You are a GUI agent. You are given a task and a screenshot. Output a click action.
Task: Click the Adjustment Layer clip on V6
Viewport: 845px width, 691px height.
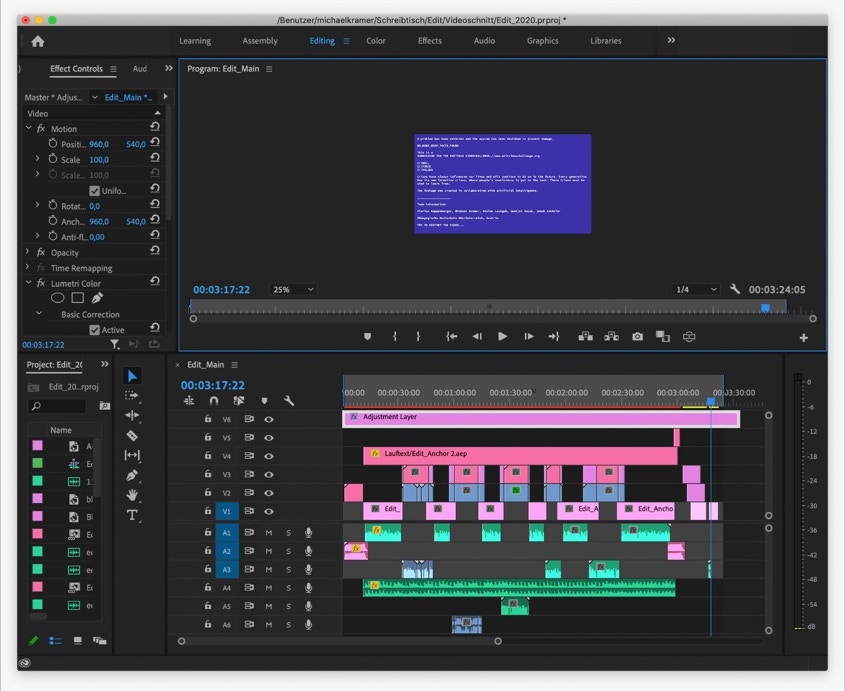pyautogui.click(x=540, y=418)
